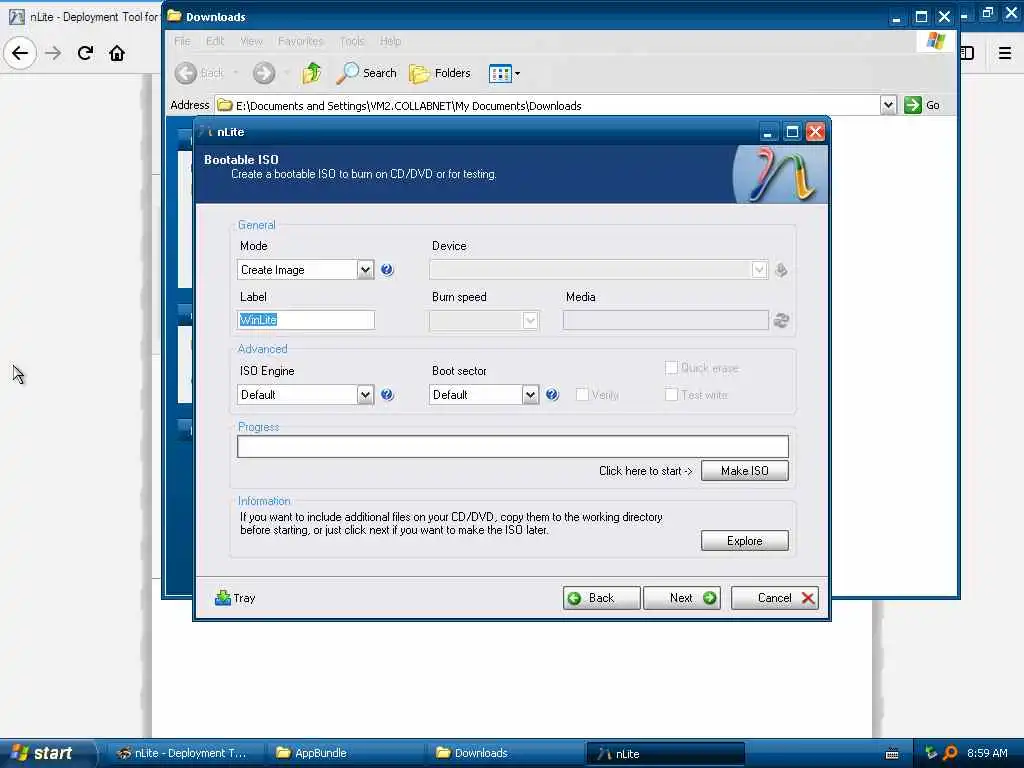Viewport: 1024px width, 768px height.
Task: Click Explorer Go button
Action: point(922,105)
